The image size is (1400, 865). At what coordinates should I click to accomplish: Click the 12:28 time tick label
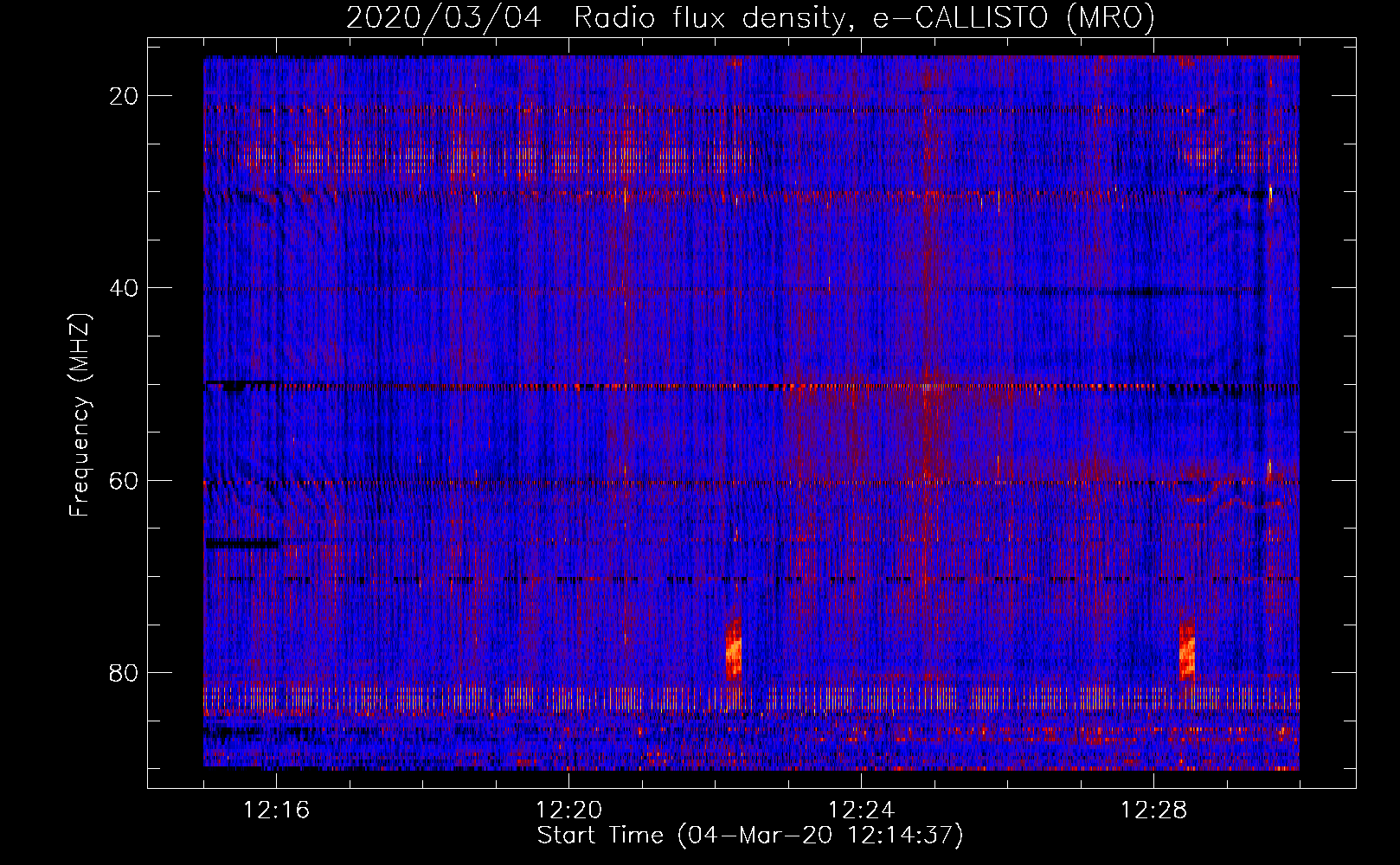point(1153,811)
